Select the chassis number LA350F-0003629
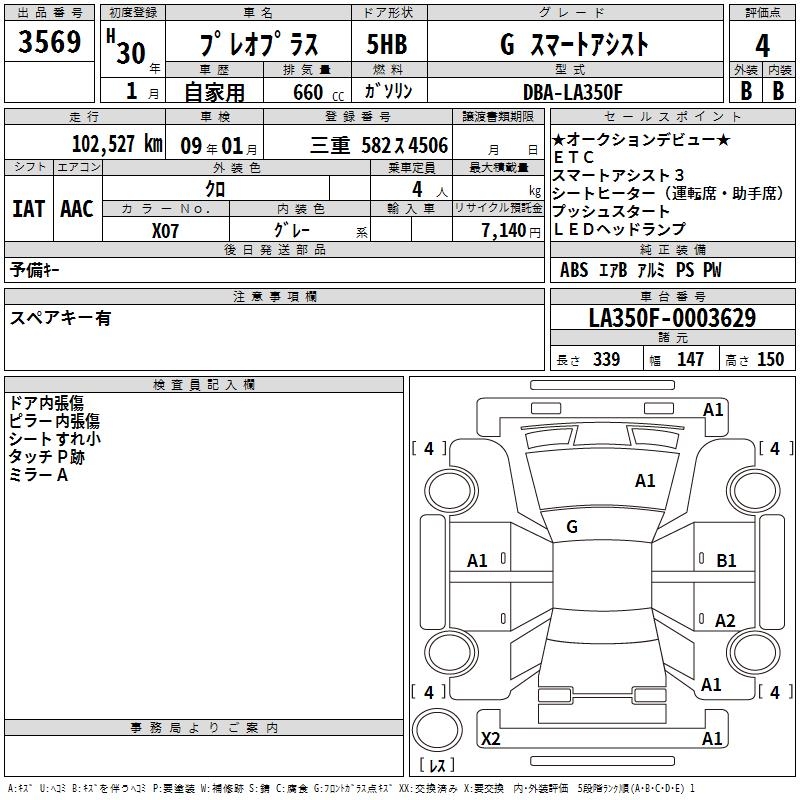This screenshot has height=800, width=800. pyautogui.click(x=672, y=318)
